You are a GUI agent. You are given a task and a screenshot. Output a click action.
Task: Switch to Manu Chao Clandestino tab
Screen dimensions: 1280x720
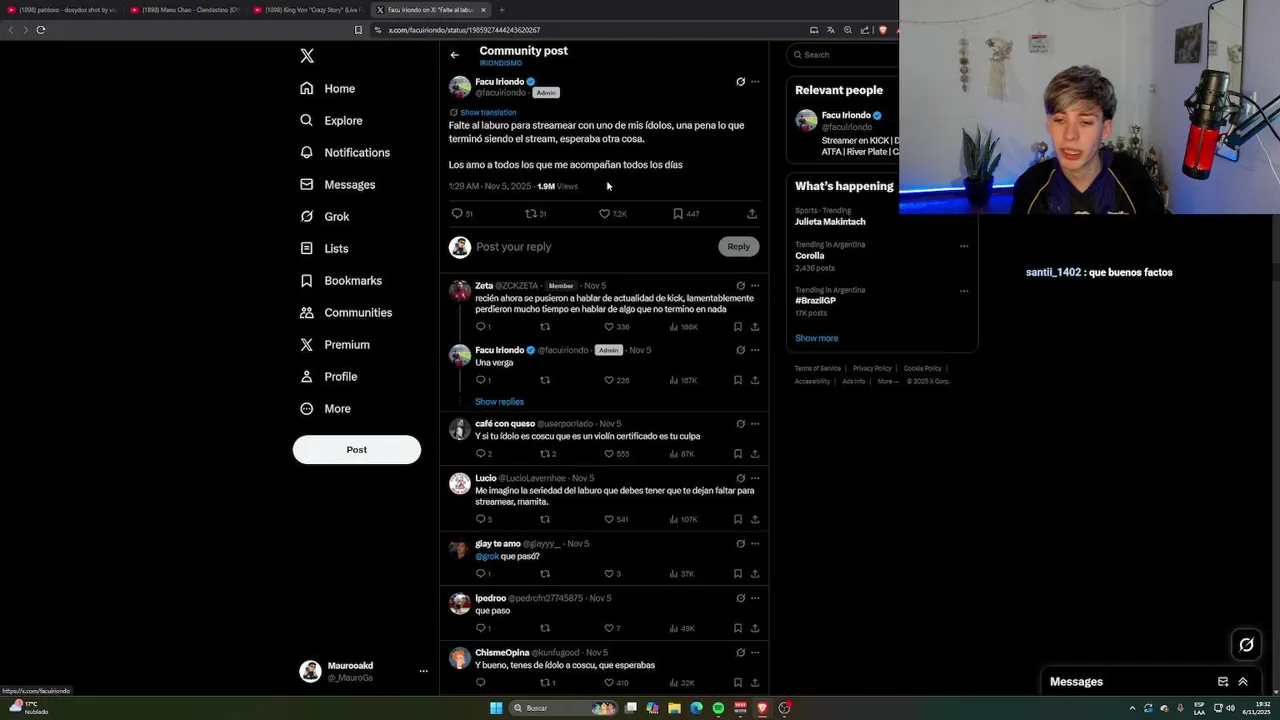[184, 10]
